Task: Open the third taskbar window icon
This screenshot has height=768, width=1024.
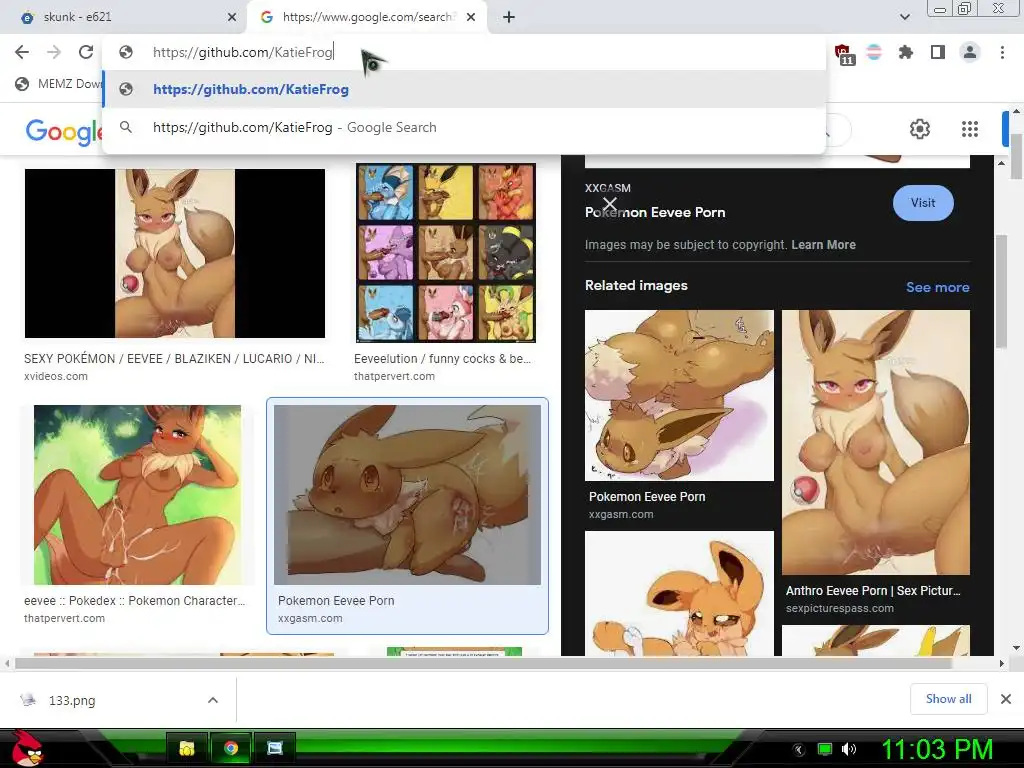Action: 275,748
